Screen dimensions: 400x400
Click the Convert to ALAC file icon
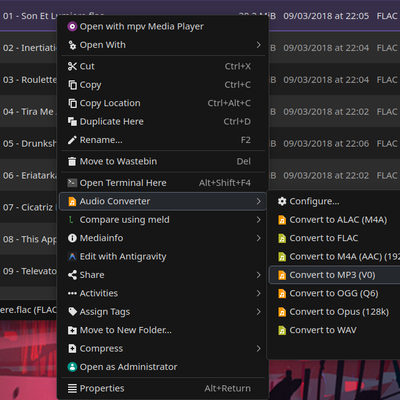coord(282,220)
